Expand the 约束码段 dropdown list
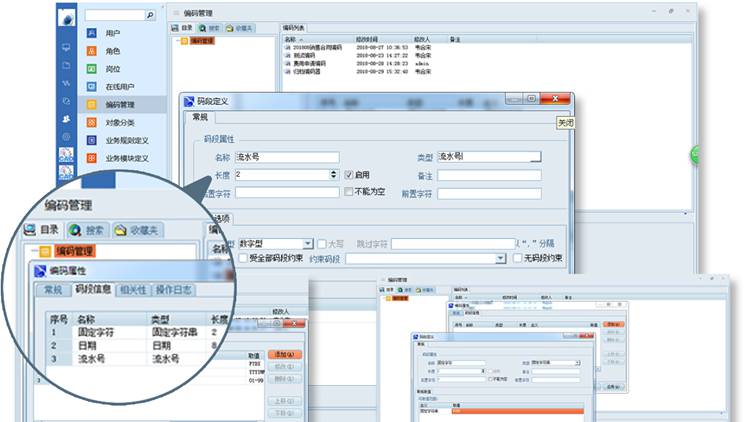750x422 pixels. tap(500, 258)
